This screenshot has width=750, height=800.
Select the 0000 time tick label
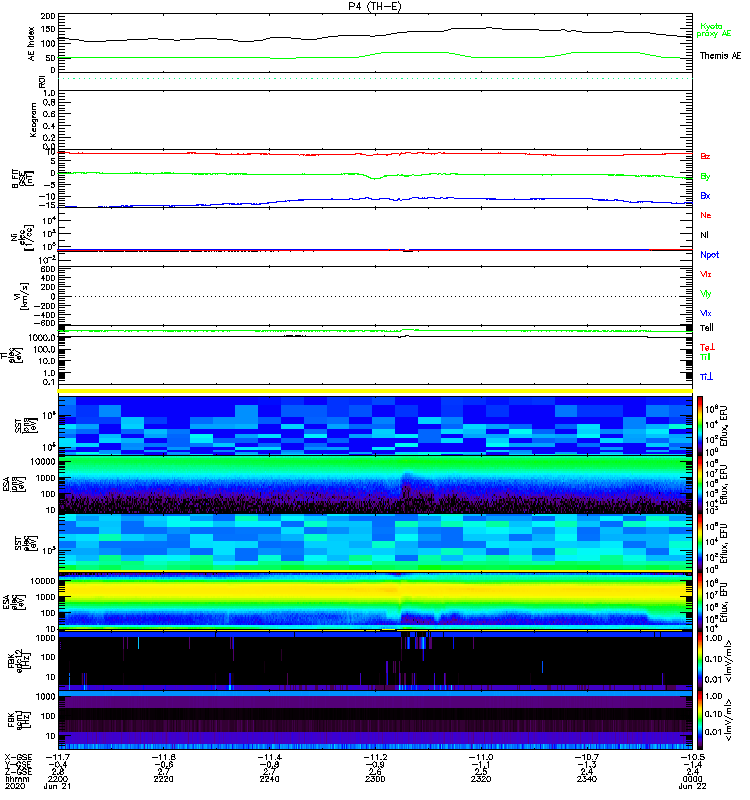tap(692, 779)
